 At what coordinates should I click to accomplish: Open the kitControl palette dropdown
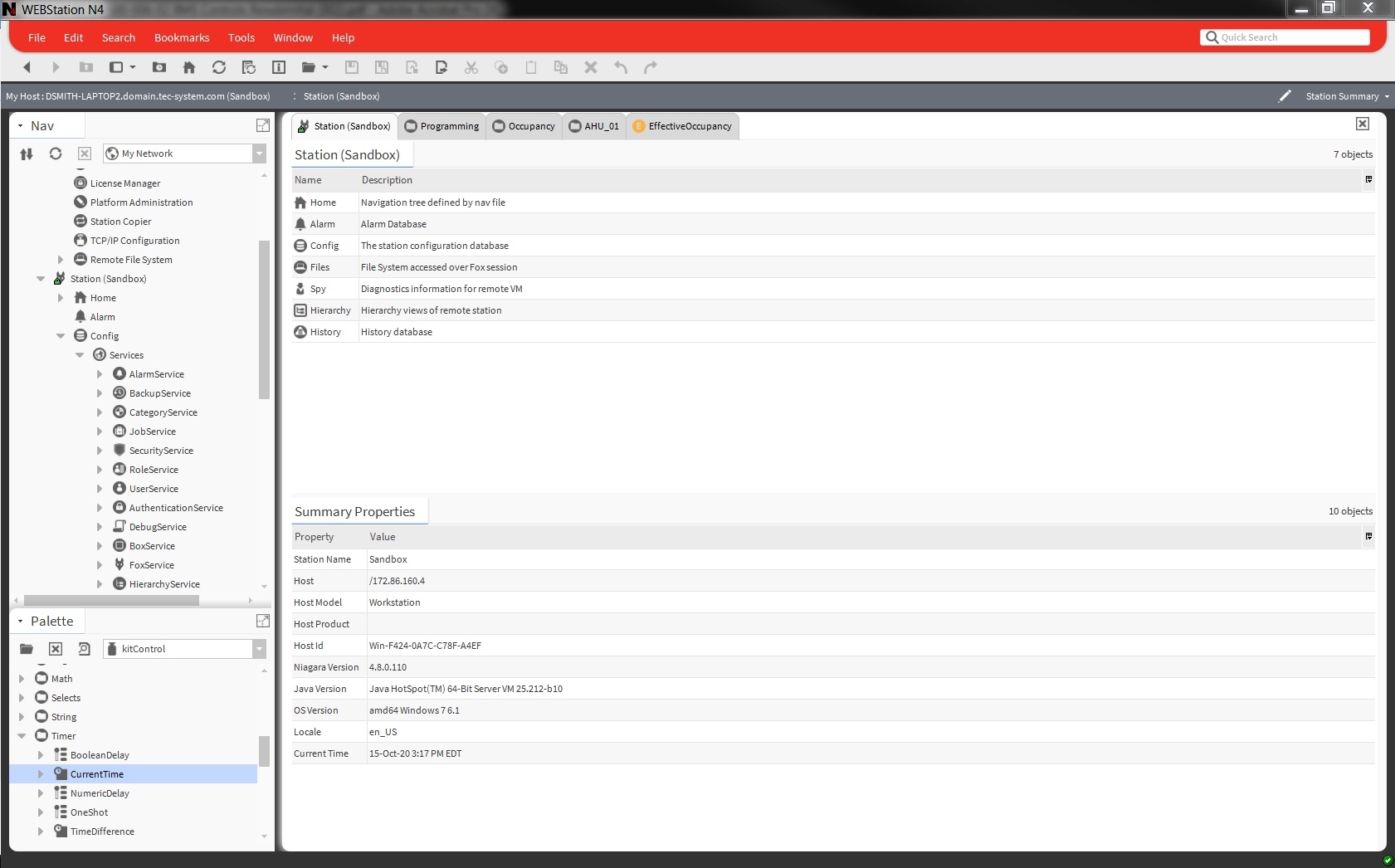[259, 649]
